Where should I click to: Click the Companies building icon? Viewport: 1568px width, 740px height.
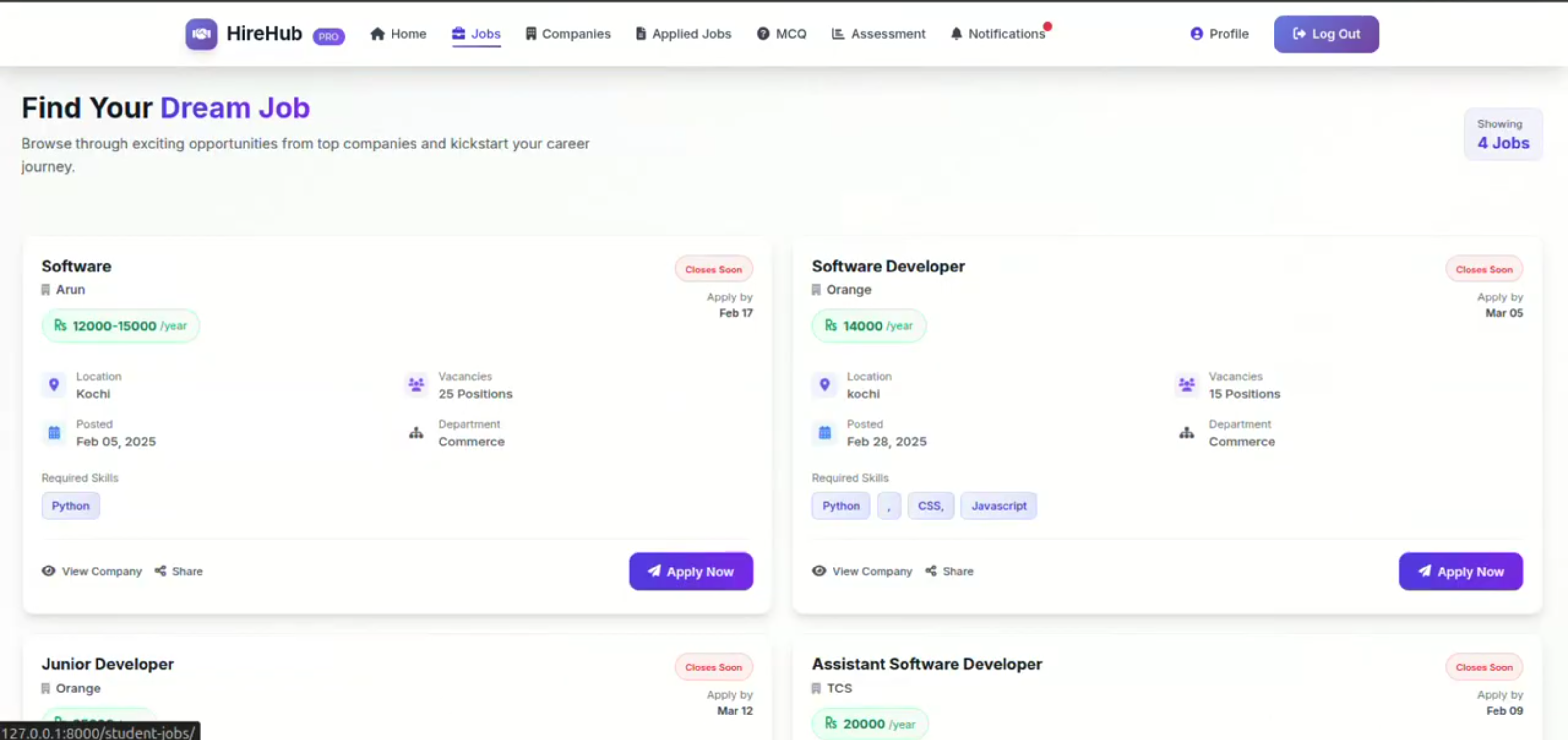531,34
